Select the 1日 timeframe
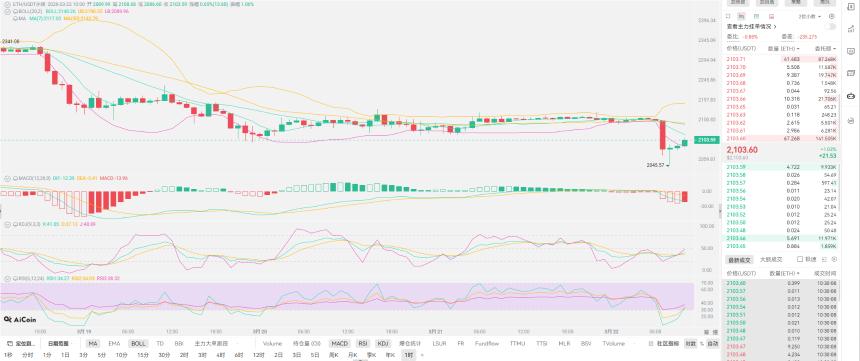The height and width of the screenshot is (361, 860). [65, 355]
